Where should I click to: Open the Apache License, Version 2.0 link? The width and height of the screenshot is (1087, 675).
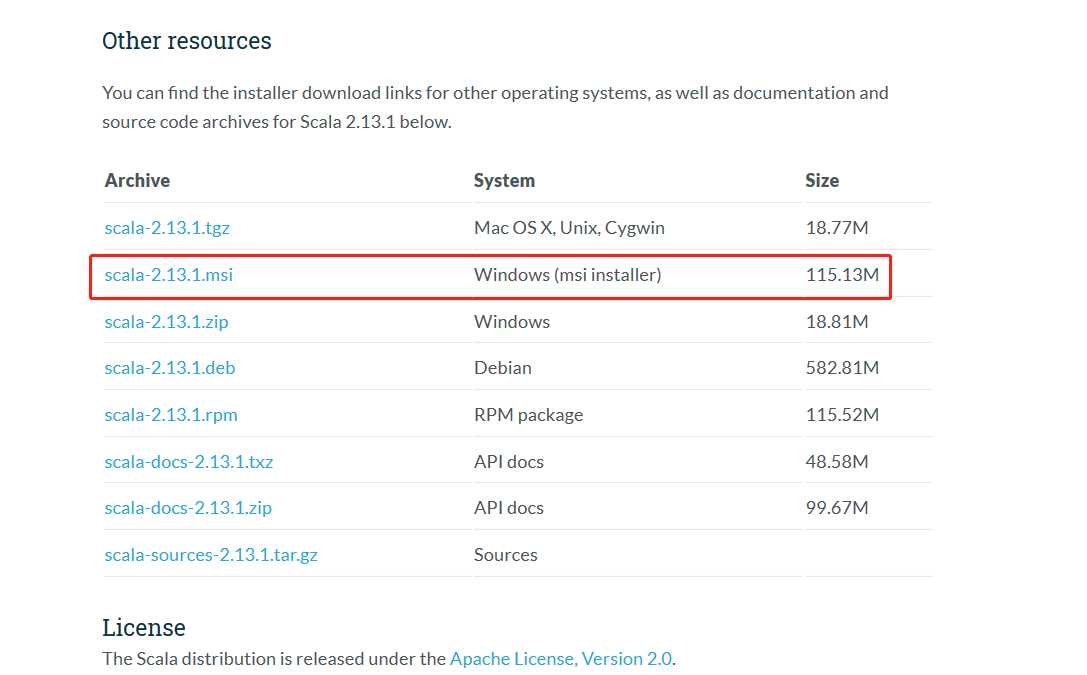[561, 658]
